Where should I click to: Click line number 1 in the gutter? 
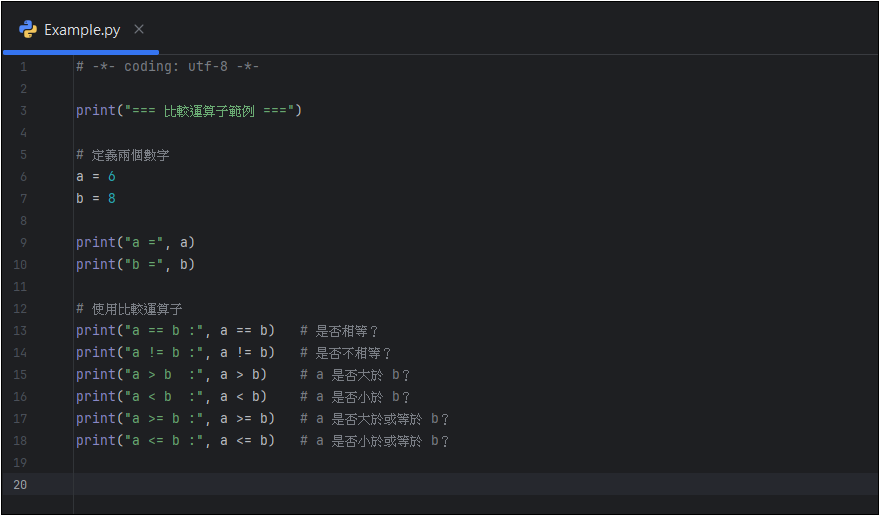23,67
